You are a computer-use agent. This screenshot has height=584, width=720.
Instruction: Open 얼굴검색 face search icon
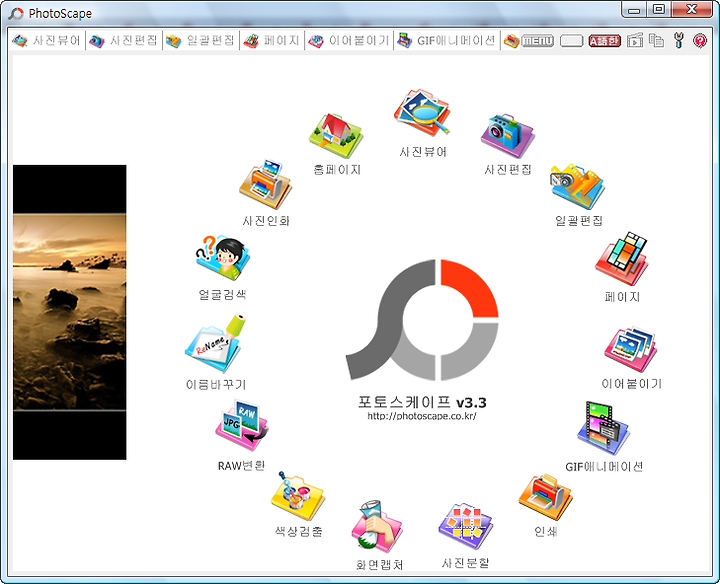tap(223, 258)
